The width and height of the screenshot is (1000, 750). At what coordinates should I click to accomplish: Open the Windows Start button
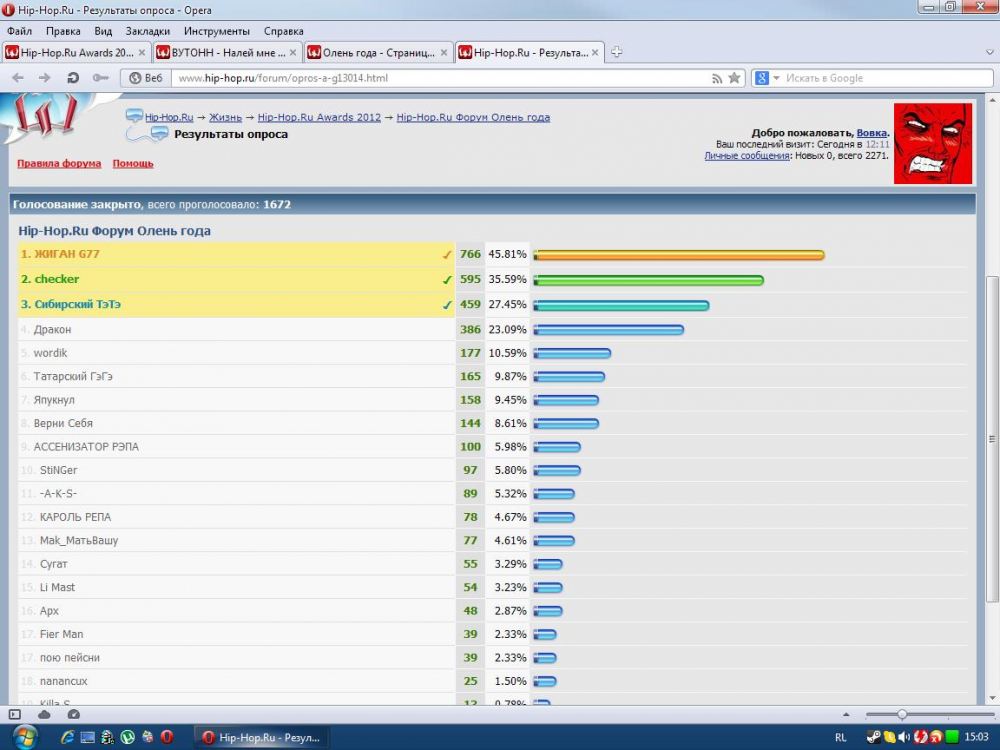(24, 737)
